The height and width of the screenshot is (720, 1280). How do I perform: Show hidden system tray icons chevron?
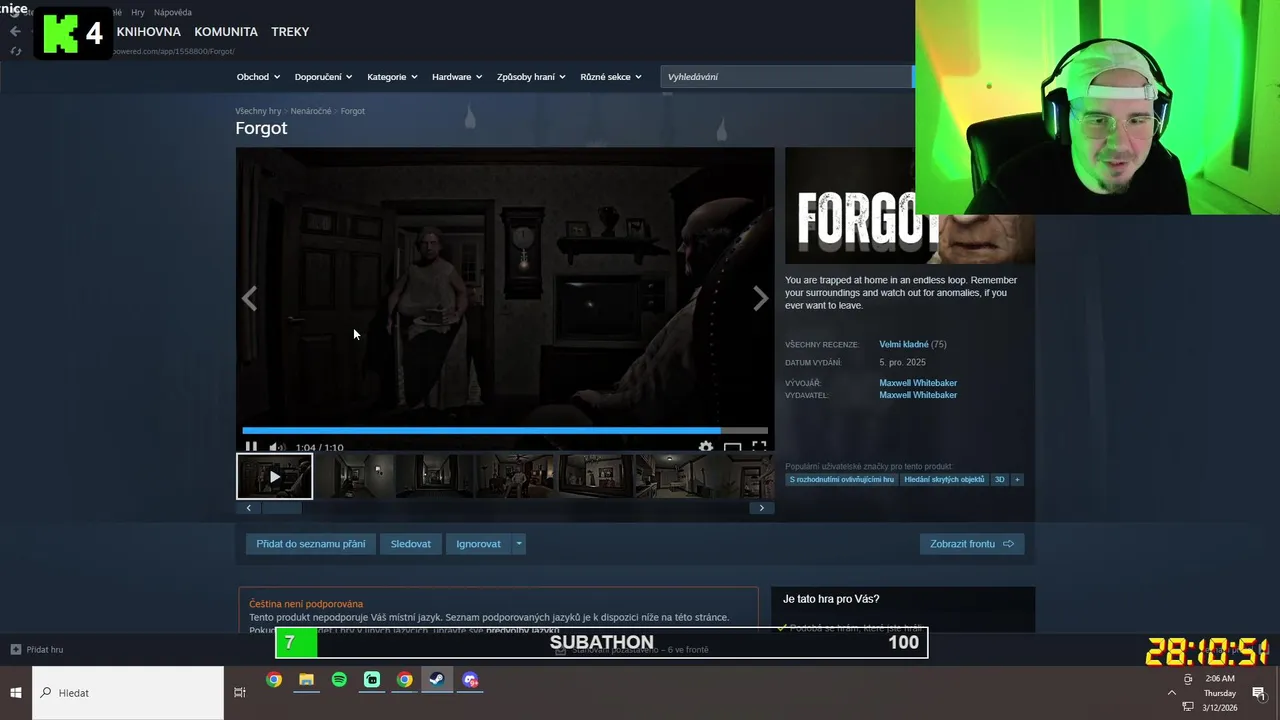click(1172, 693)
